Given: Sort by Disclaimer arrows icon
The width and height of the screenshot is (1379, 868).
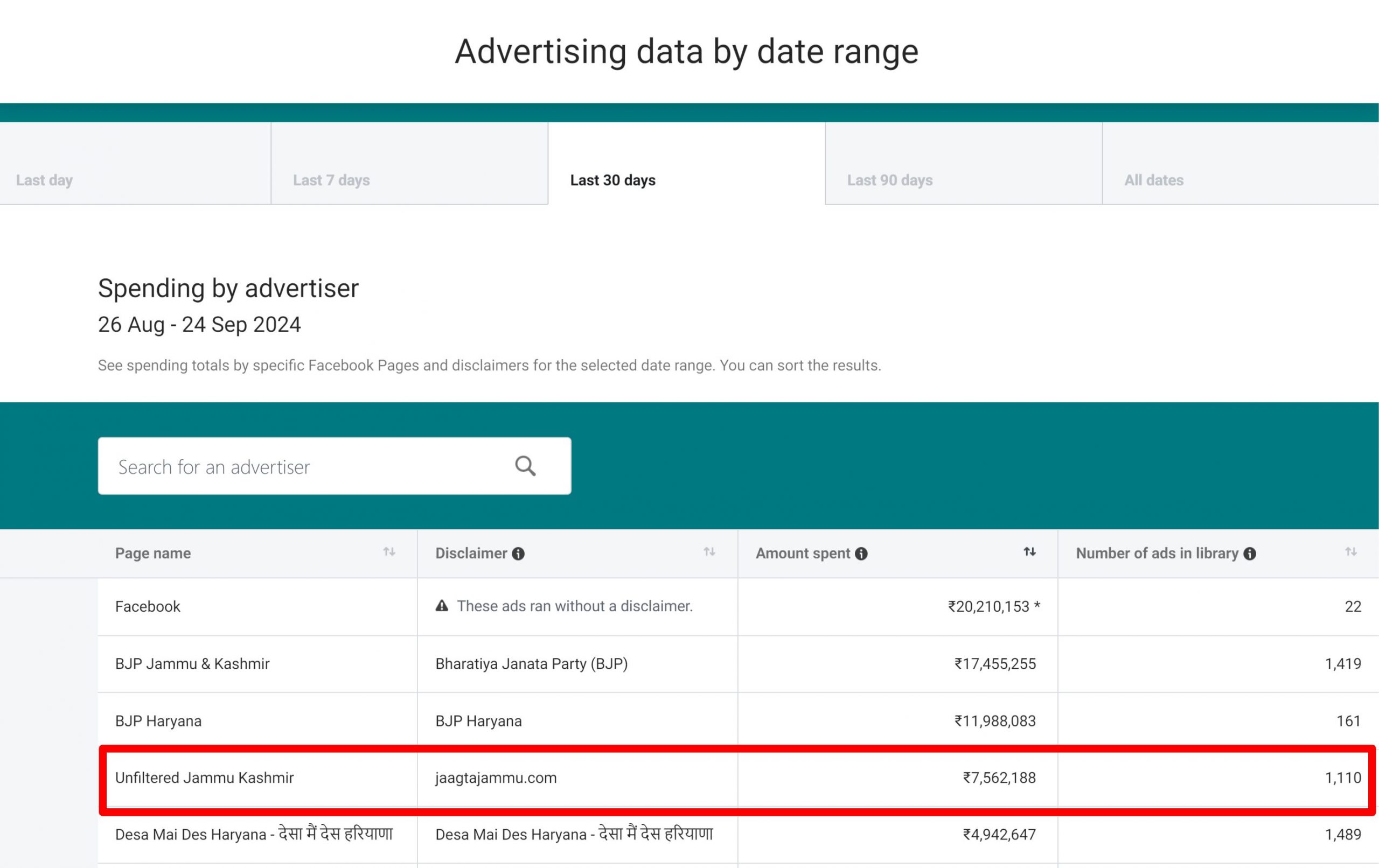Looking at the screenshot, I should coord(709,552).
